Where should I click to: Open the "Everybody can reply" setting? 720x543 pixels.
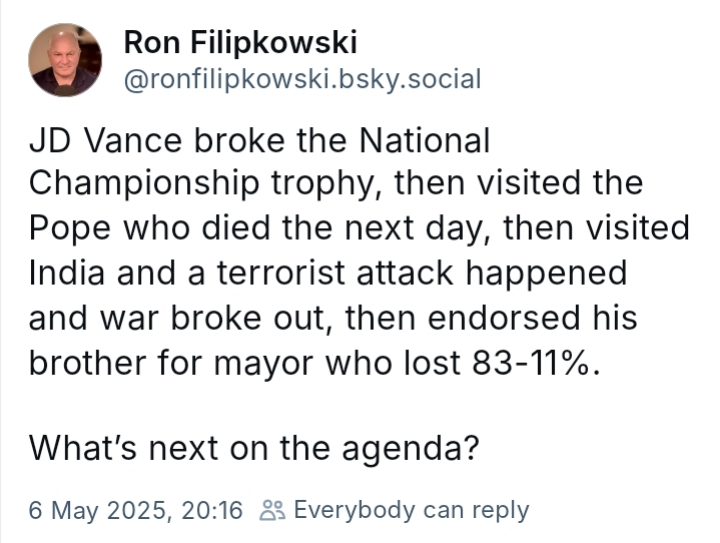(411, 510)
